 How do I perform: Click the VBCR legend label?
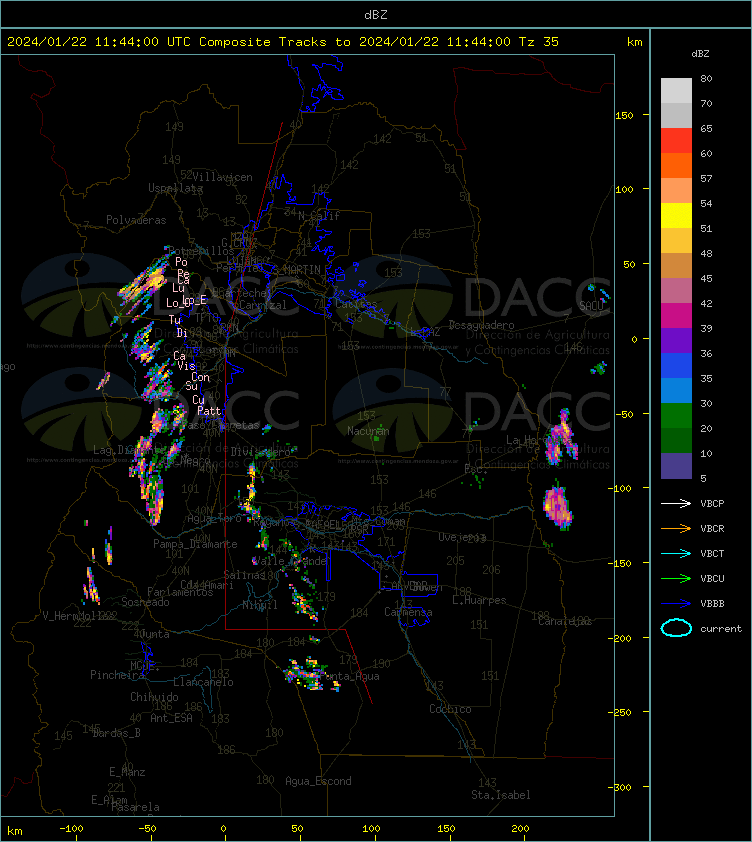pos(712,528)
